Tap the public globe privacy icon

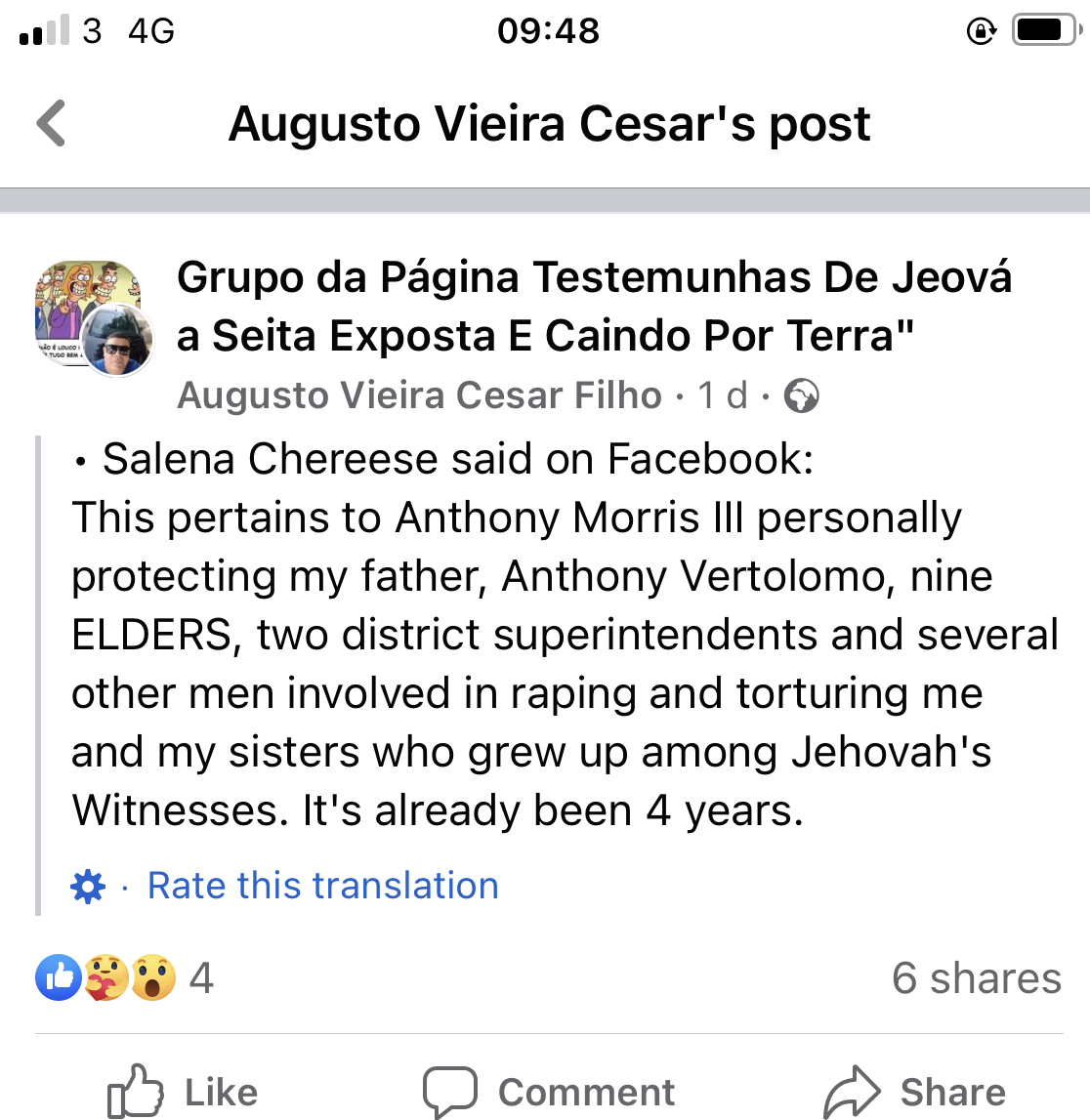click(802, 396)
